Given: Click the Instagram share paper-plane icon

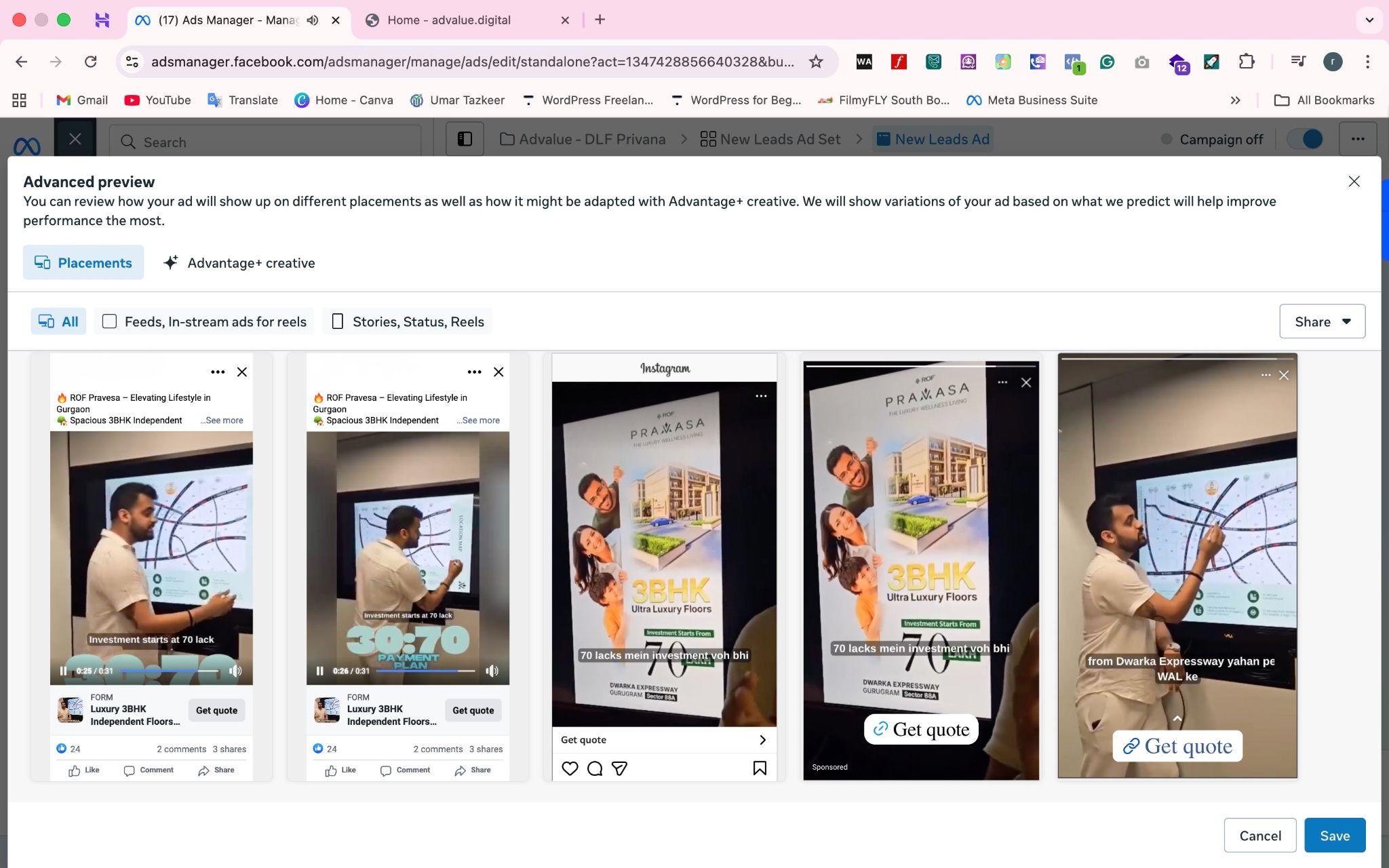Looking at the screenshot, I should pyautogui.click(x=619, y=768).
